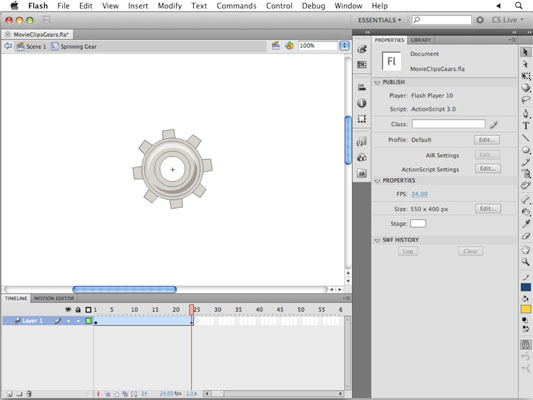The height and width of the screenshot is (400, 533).
Task: Select the Eyedropper tool
Action: tap(526, 224)
